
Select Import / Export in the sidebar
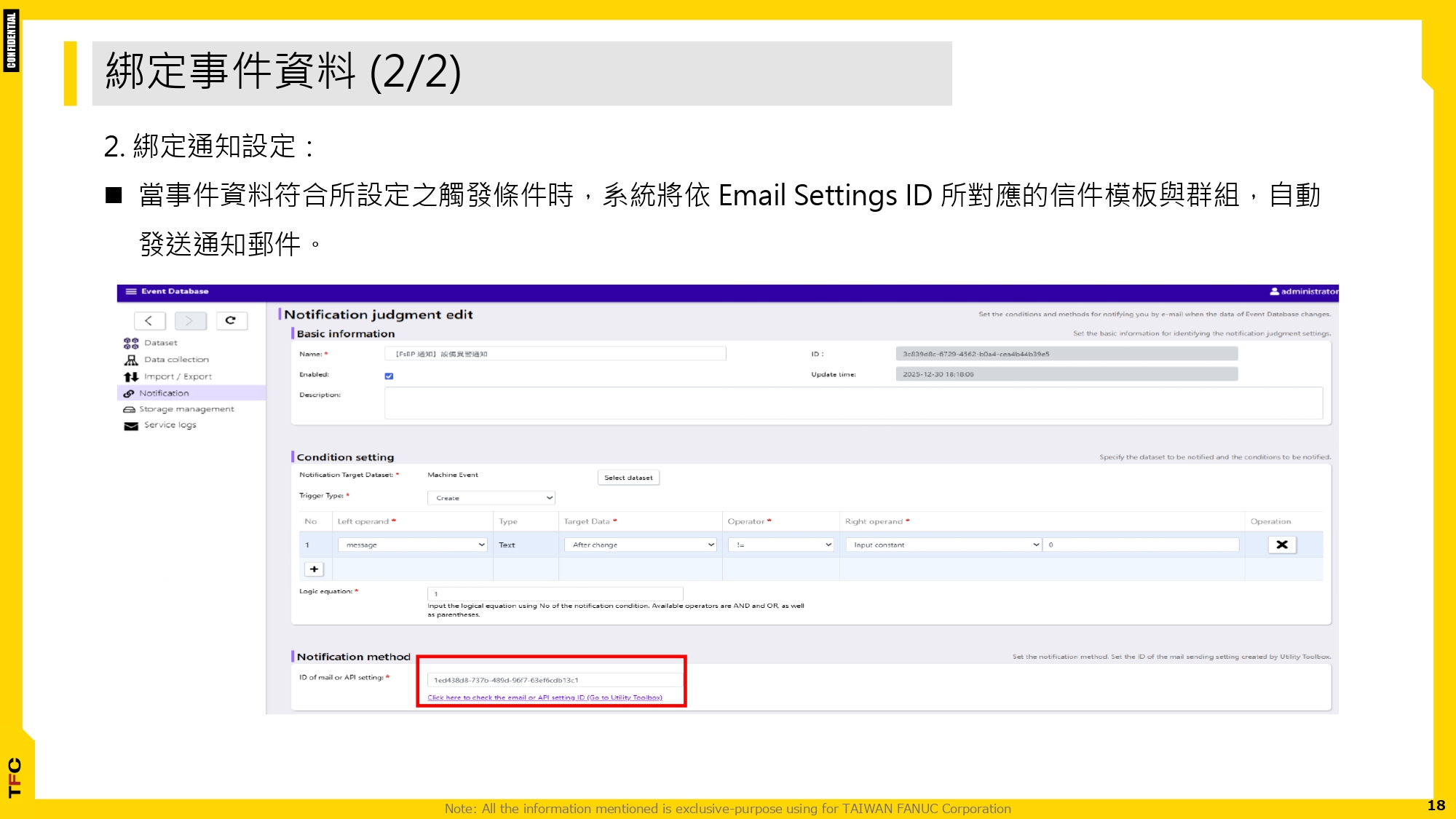[179, 376]
